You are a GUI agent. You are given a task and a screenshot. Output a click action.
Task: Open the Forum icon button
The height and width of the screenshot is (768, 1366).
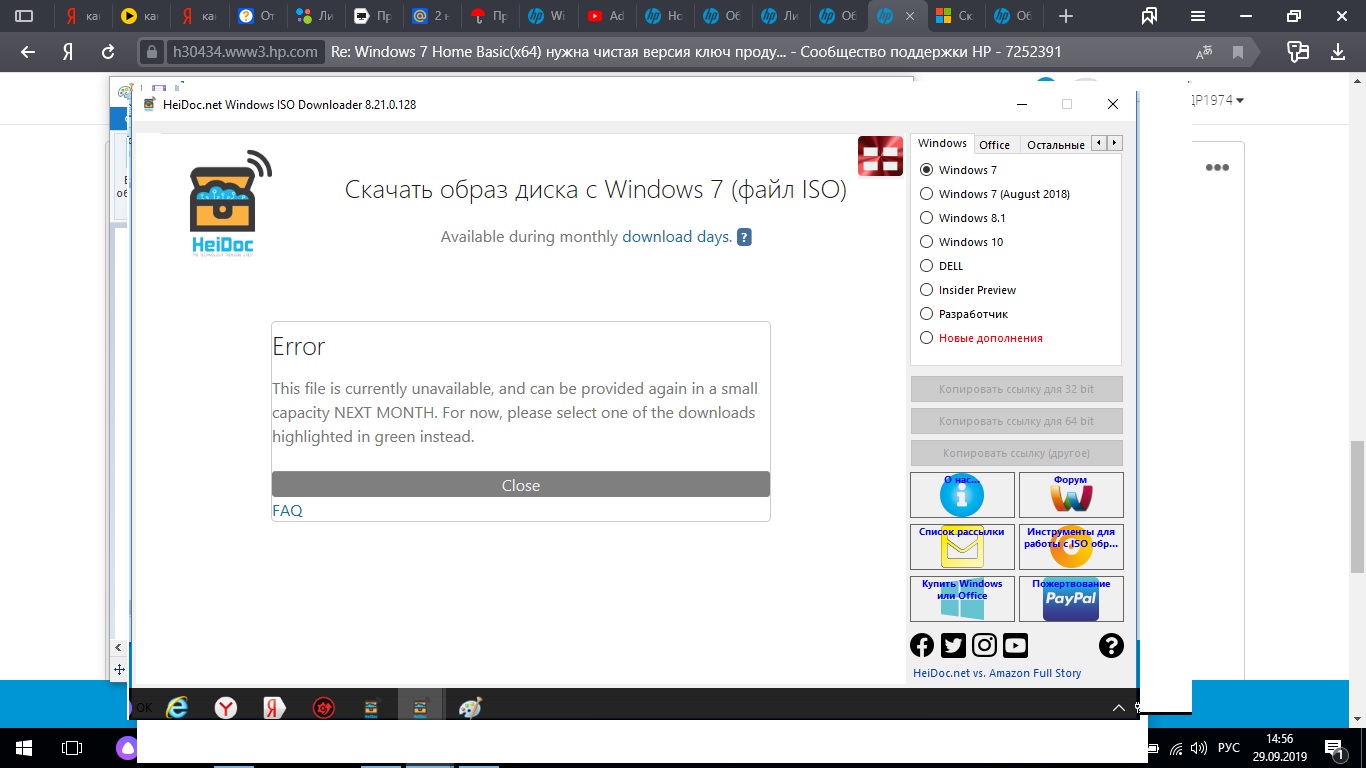1071,495
